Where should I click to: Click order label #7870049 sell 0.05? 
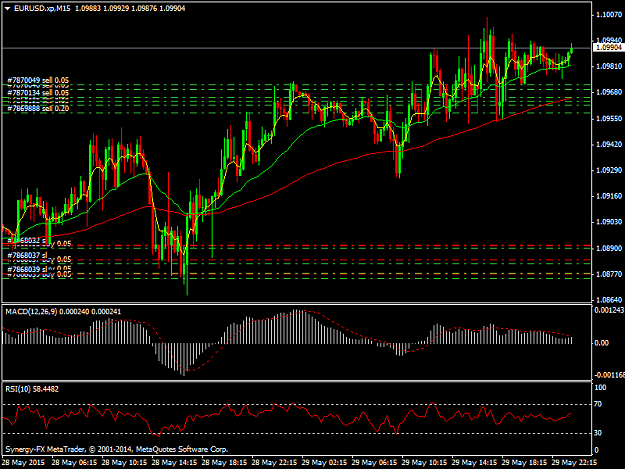[x=38, y=80]
